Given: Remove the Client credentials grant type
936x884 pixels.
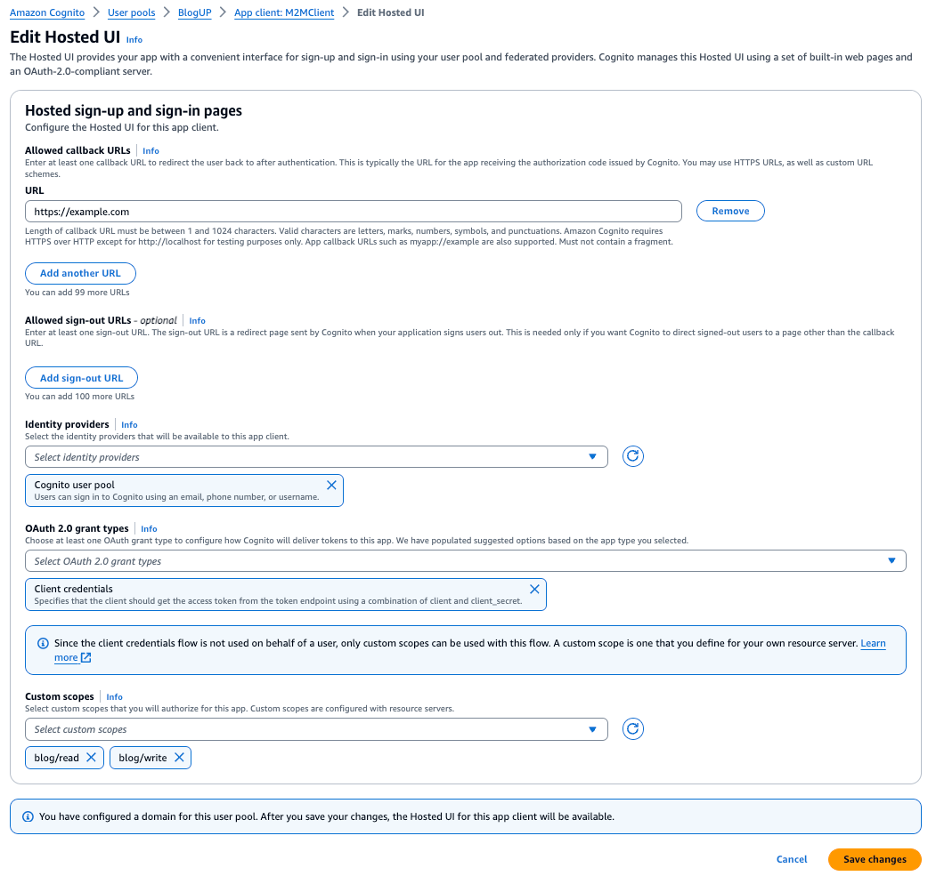Looking at the screenshot, I should (x=534, y=588).
